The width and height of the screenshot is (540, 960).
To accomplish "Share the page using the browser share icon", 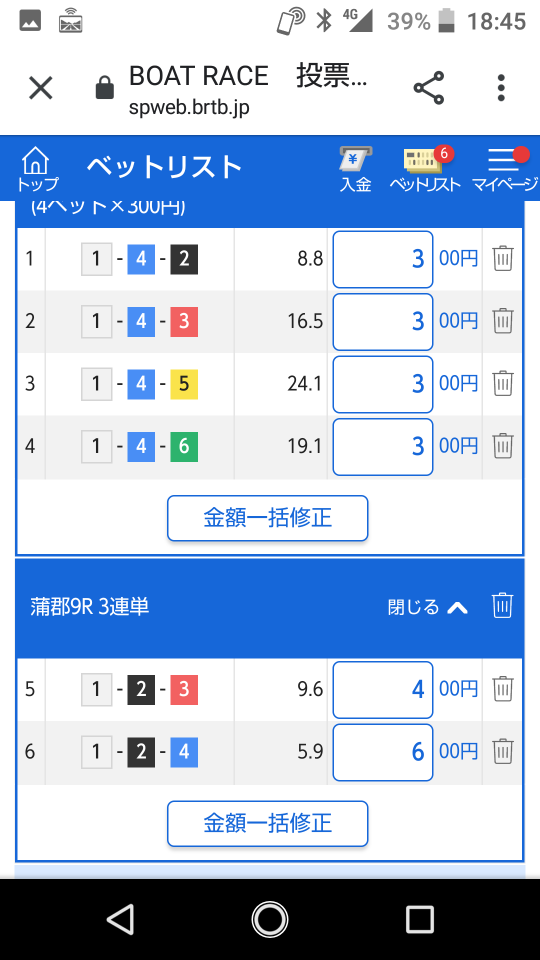I will tap(429, 88).
